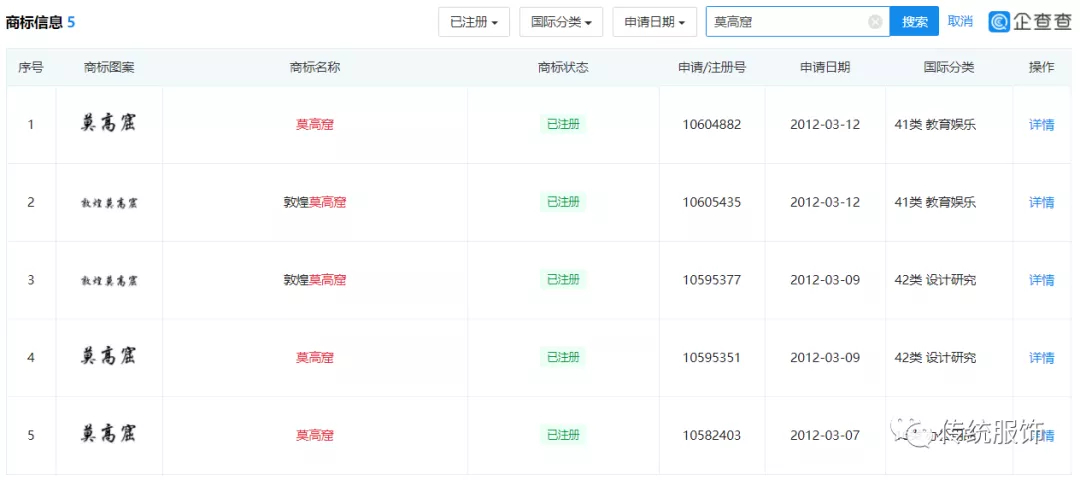The width and height of the screenshot is (1080, 480).
Task: Click the trademark image in row 1
Action: tap(108, 124)
